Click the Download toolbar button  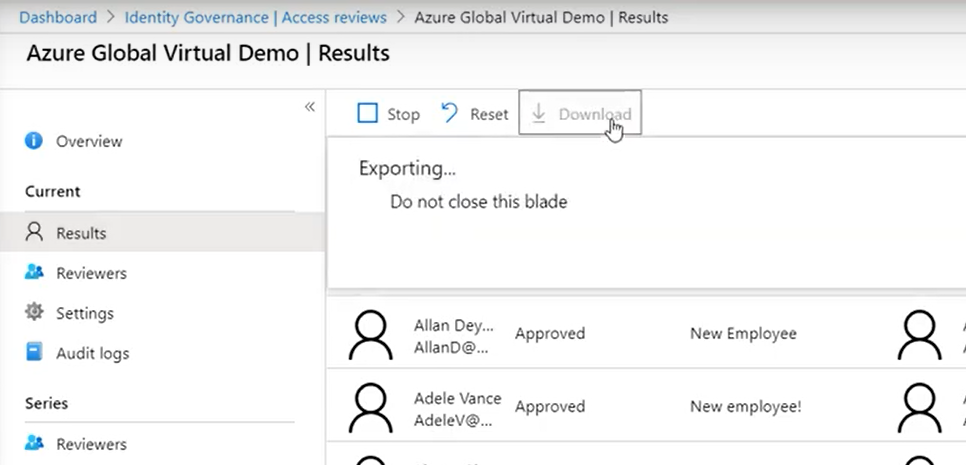(580, 113)
